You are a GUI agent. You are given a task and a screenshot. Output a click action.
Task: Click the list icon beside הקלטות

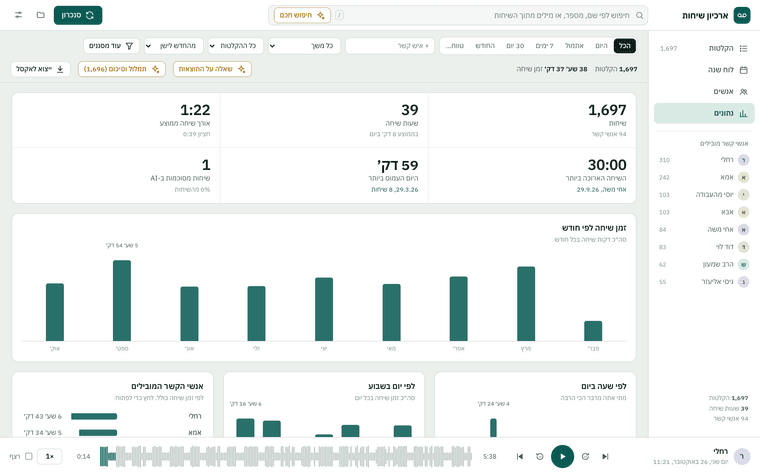744,48
